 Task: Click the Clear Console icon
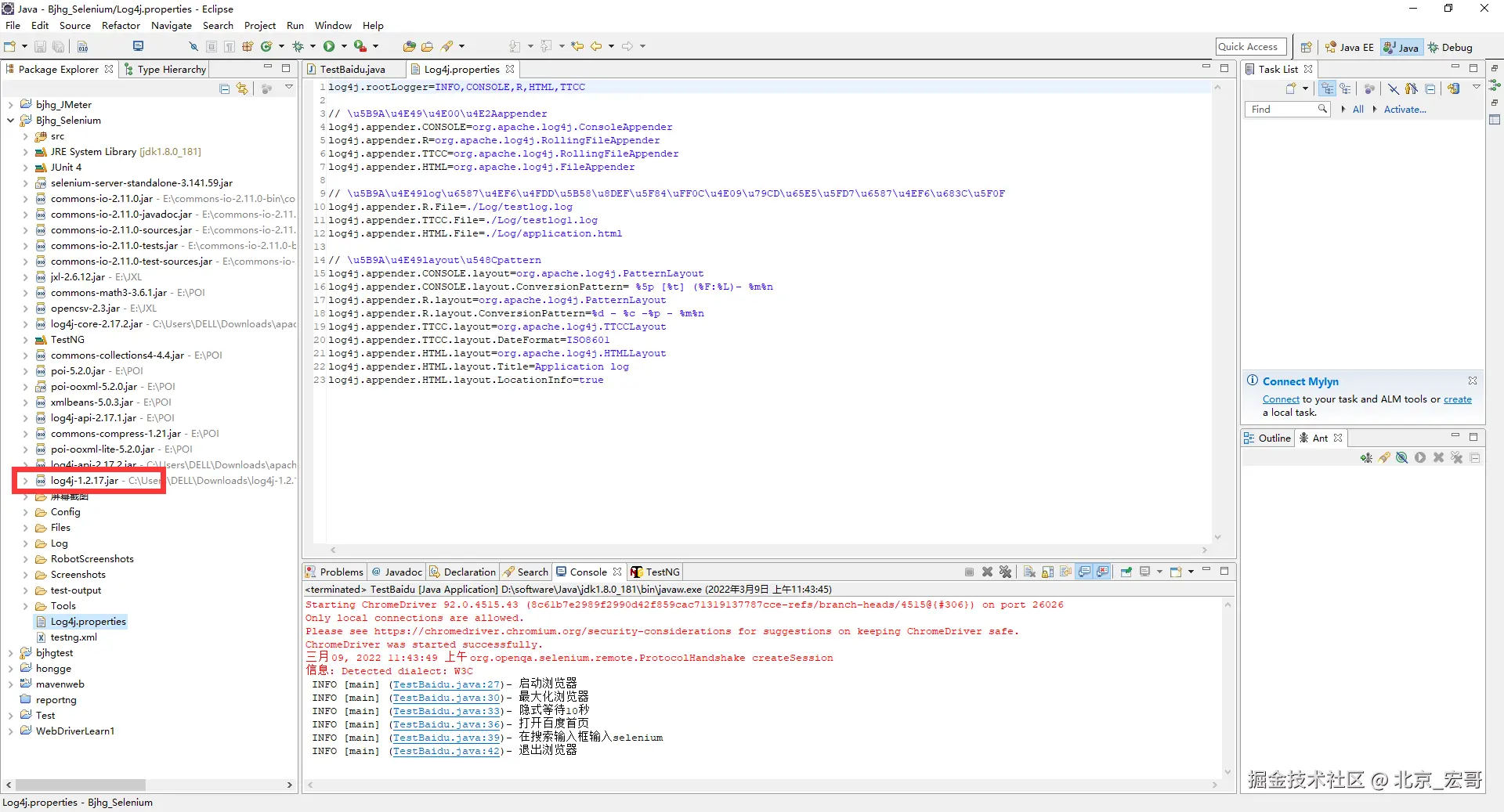1029,572
